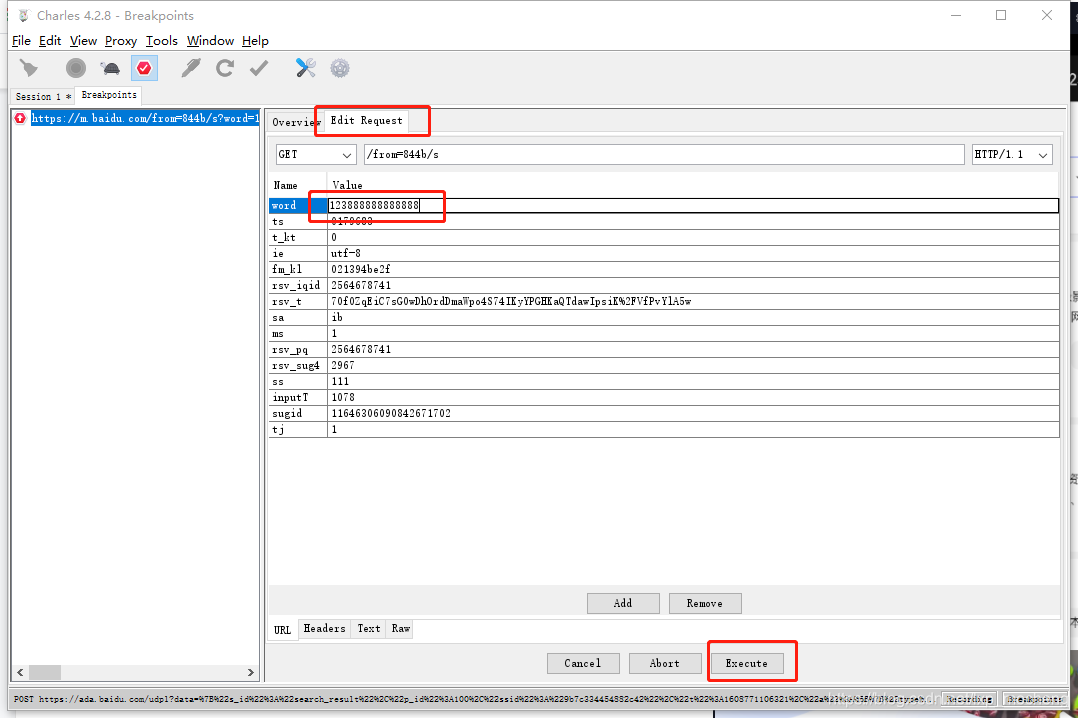Click the repeat request refresh icon
This screenshot has width=1078, height=718.
click(x=225, y=68)
